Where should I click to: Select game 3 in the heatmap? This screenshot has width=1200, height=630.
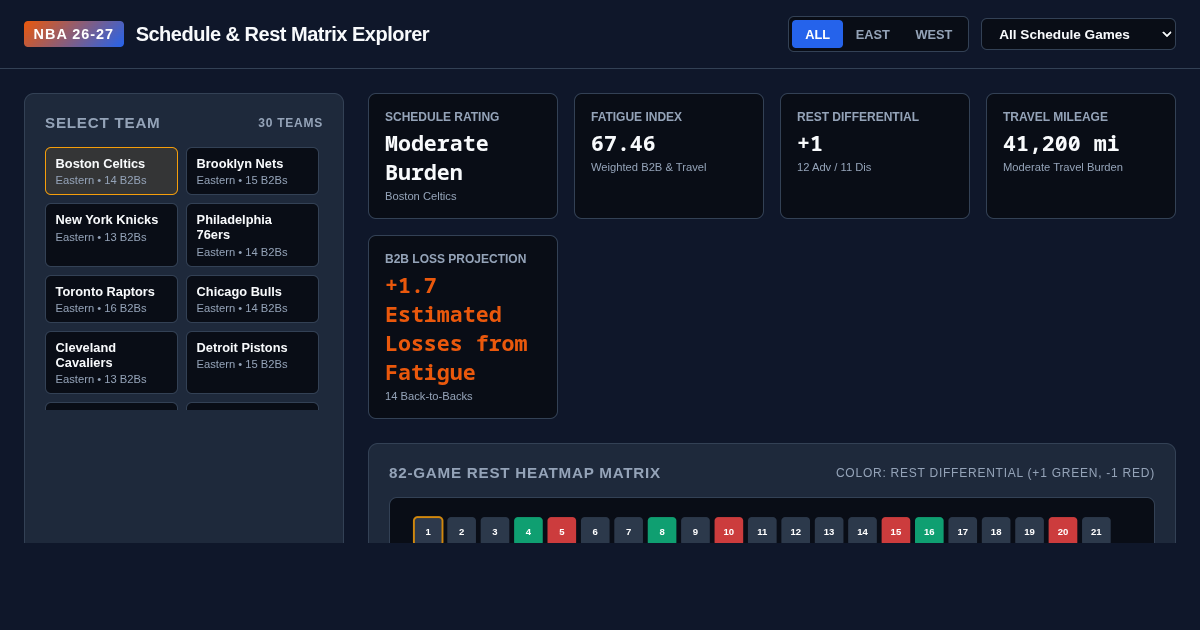click(x=495, y=531)
